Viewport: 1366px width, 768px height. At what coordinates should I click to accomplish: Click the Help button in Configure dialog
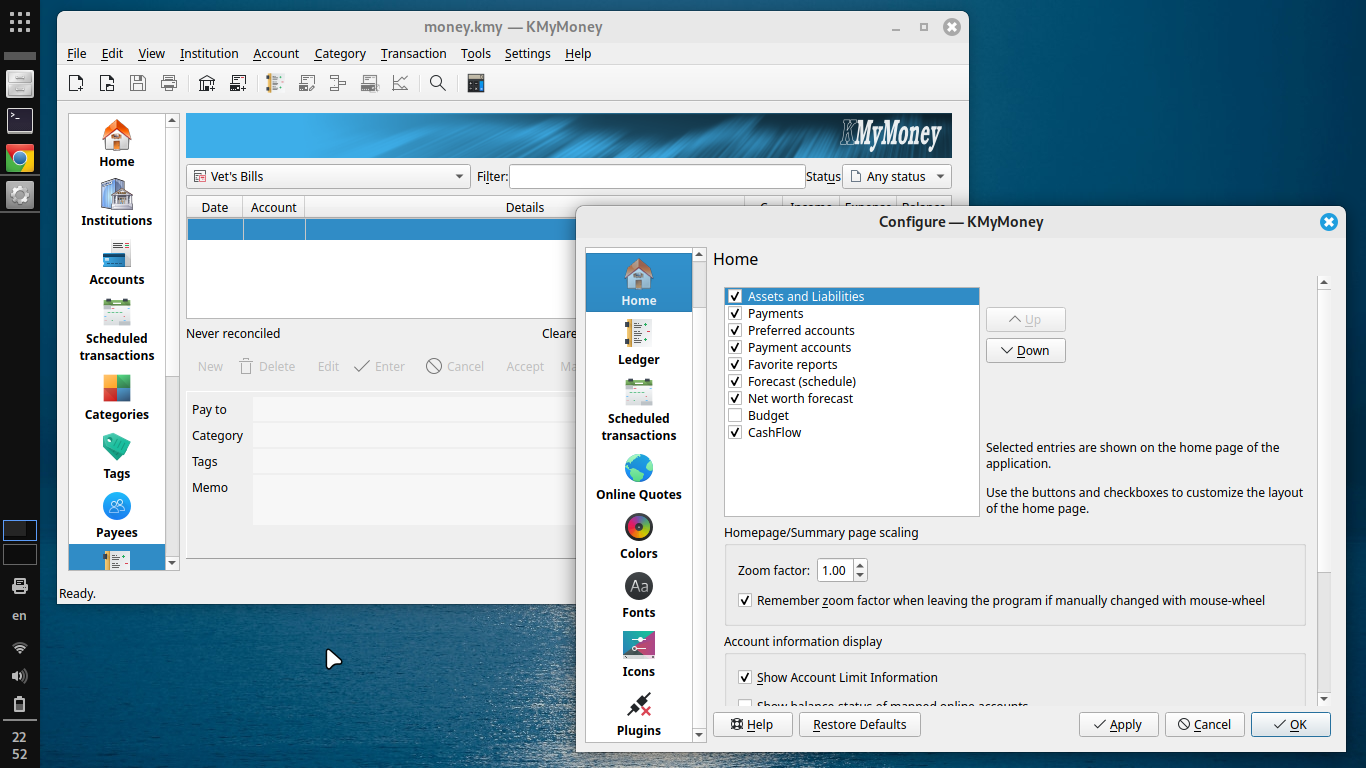[x=753, y=725]
